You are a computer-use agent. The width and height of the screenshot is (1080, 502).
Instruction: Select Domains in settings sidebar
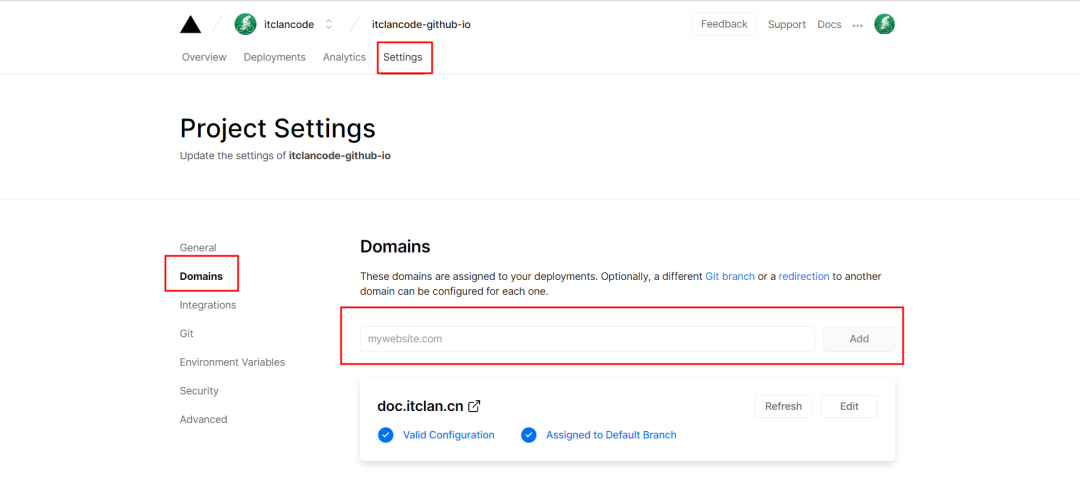pos(201,276)
